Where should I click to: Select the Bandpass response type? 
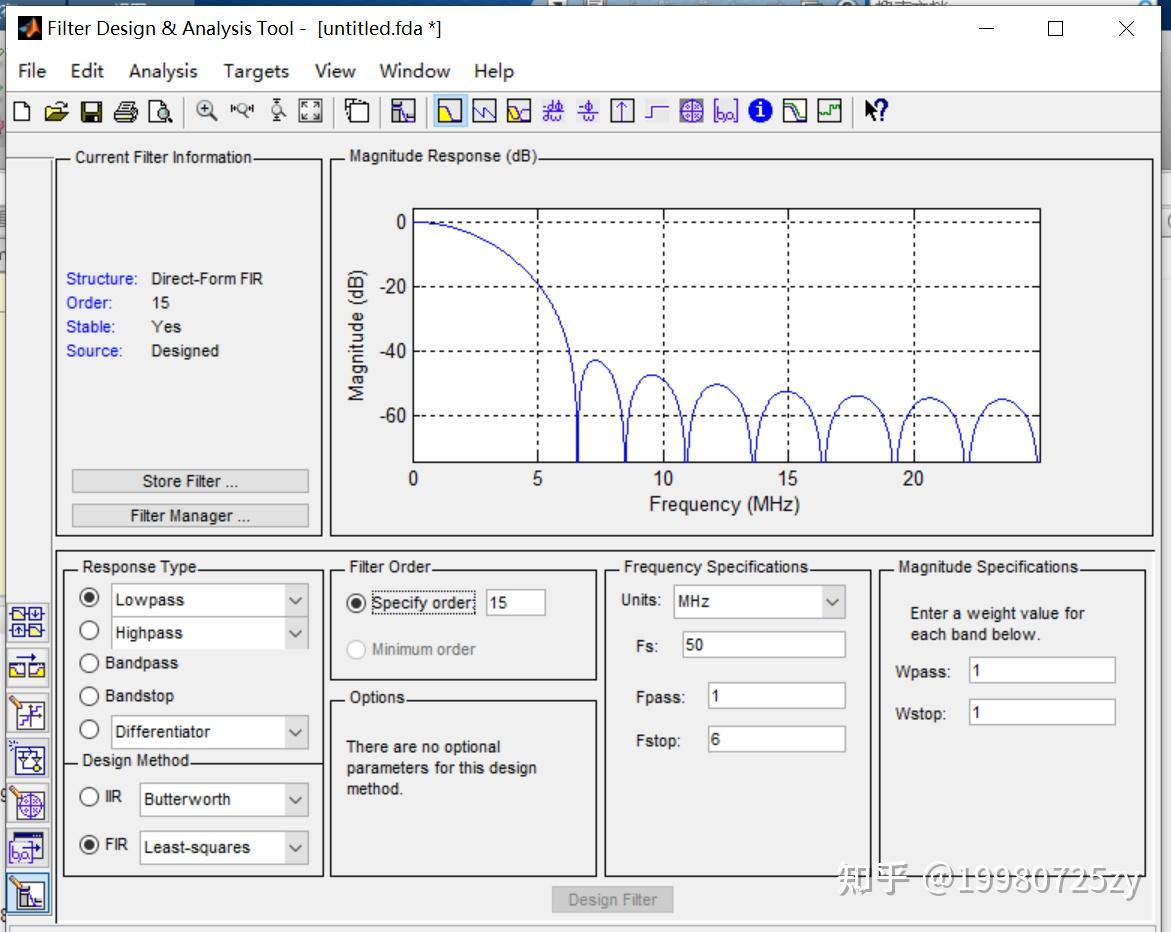point(89,663)
